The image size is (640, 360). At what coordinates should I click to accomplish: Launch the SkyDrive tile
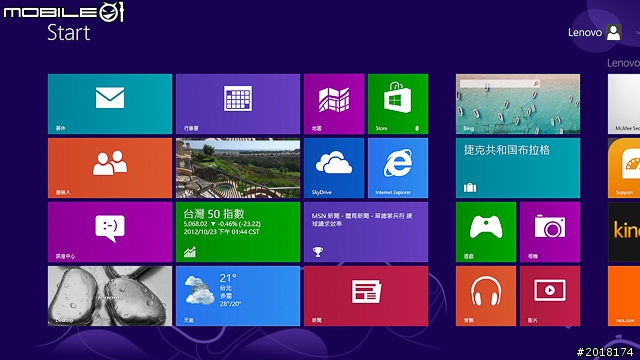(x=334, y=168)
